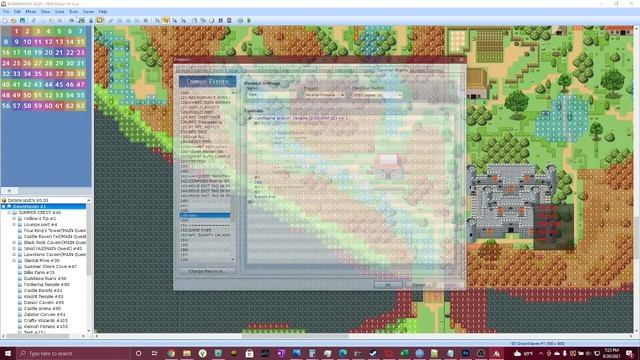This screenshot has height=360, width=640.
Task: Pick region number 27 in palette
Action: pos(38,63)
